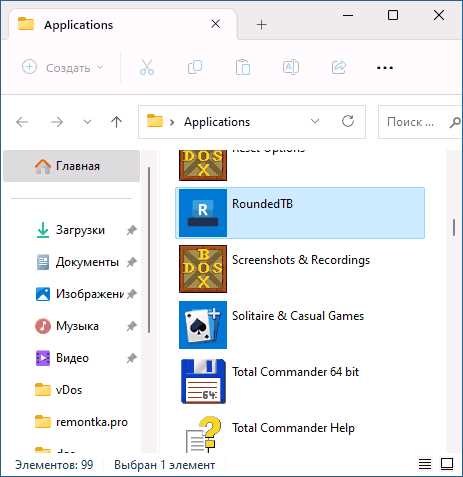463x477 pixels.
Task: Refresh the Applications folder view
Action: [348, 121]
